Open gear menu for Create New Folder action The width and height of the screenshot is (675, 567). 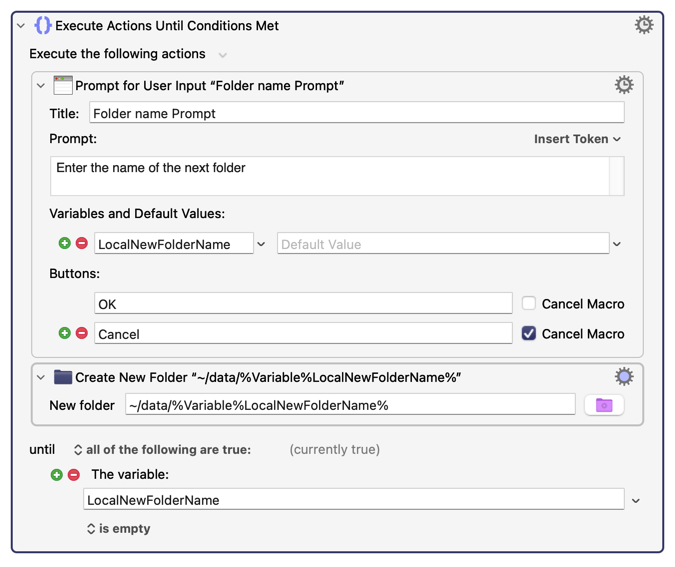point(623,377)
